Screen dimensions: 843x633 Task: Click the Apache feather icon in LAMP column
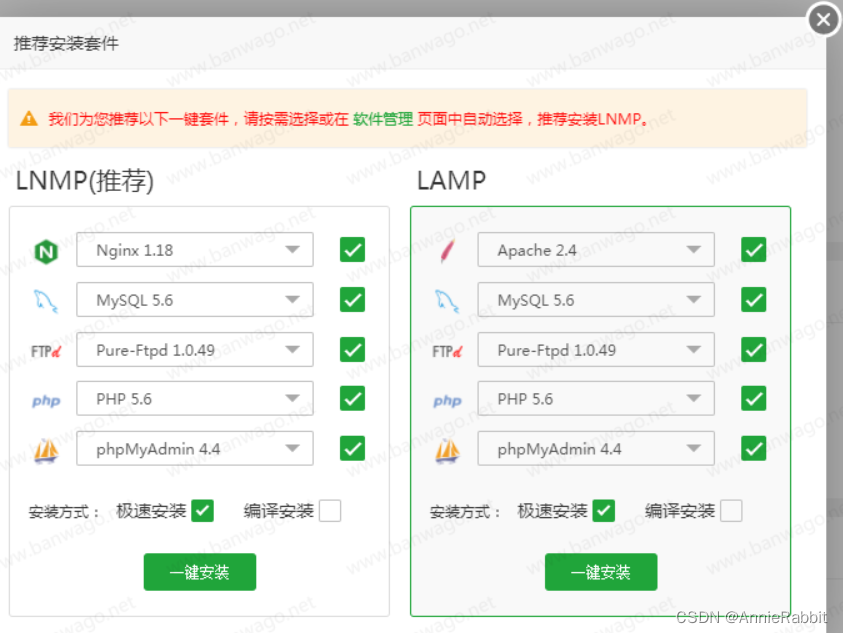[446, 249]
